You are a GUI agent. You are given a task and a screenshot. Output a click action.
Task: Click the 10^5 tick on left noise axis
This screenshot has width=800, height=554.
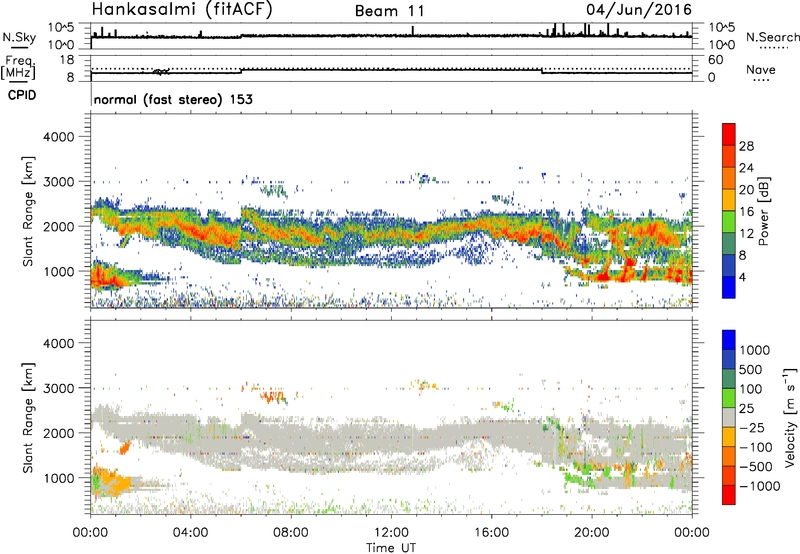[61, 27]
